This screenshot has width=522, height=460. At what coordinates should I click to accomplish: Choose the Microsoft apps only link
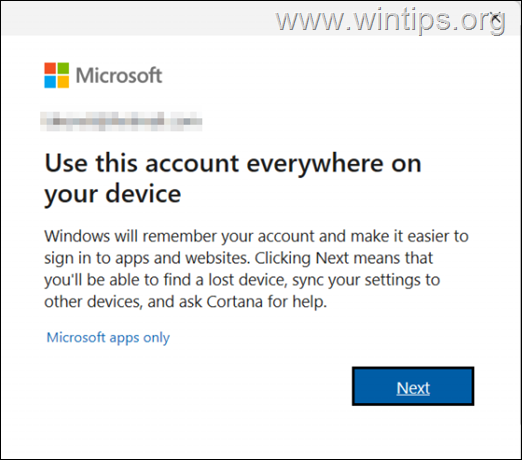click(108, 338)
